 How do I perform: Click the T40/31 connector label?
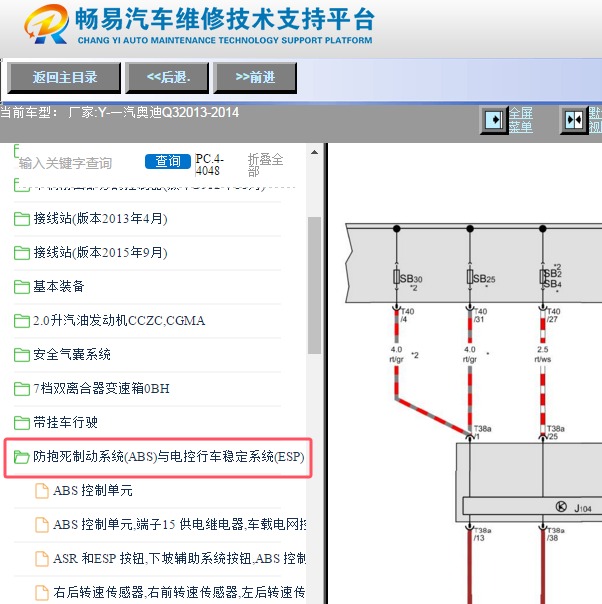[x=480, y=315]
